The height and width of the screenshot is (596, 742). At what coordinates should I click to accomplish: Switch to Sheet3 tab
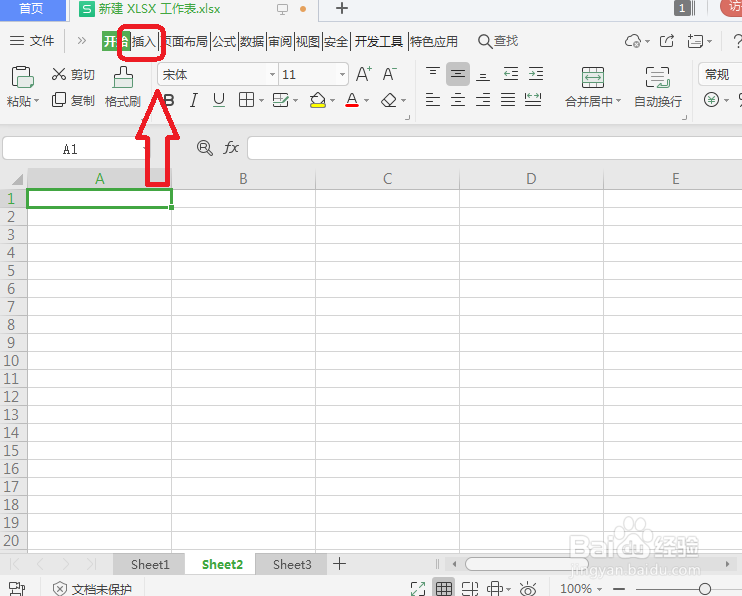(292, 564)
